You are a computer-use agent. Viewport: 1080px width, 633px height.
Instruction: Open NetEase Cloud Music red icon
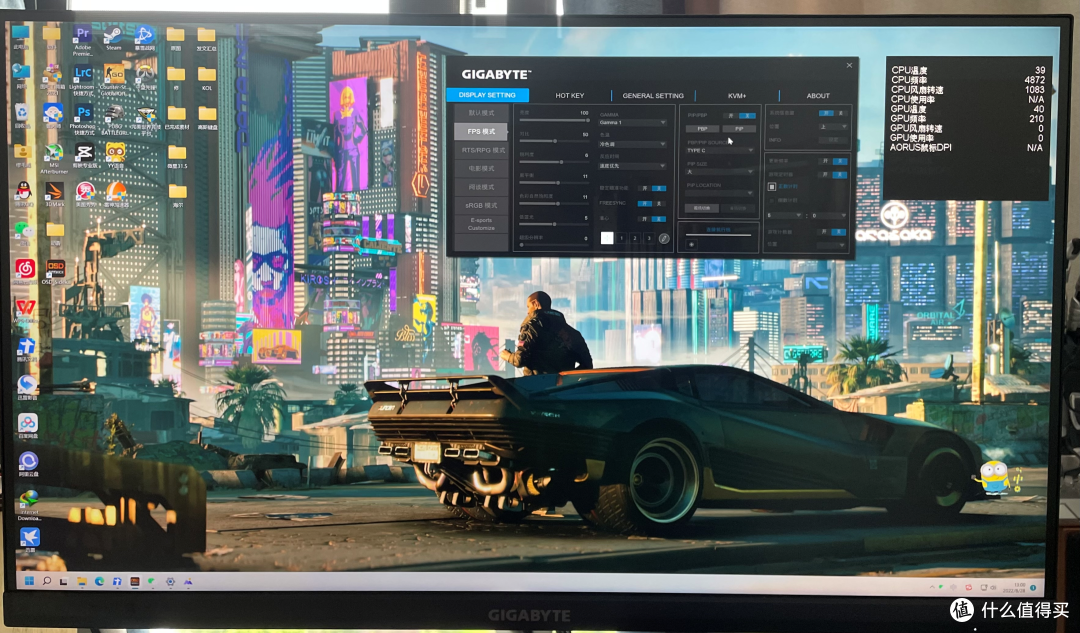25,271
